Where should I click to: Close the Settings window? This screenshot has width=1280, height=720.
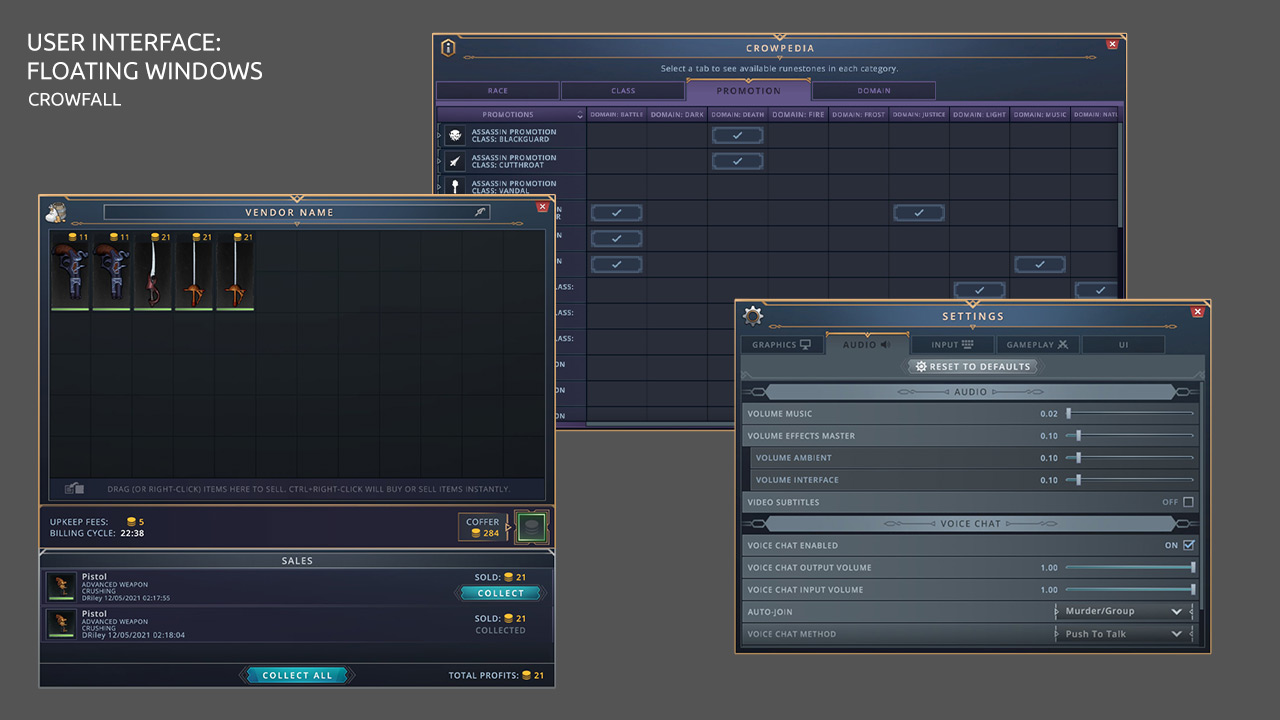point(1197,312)
